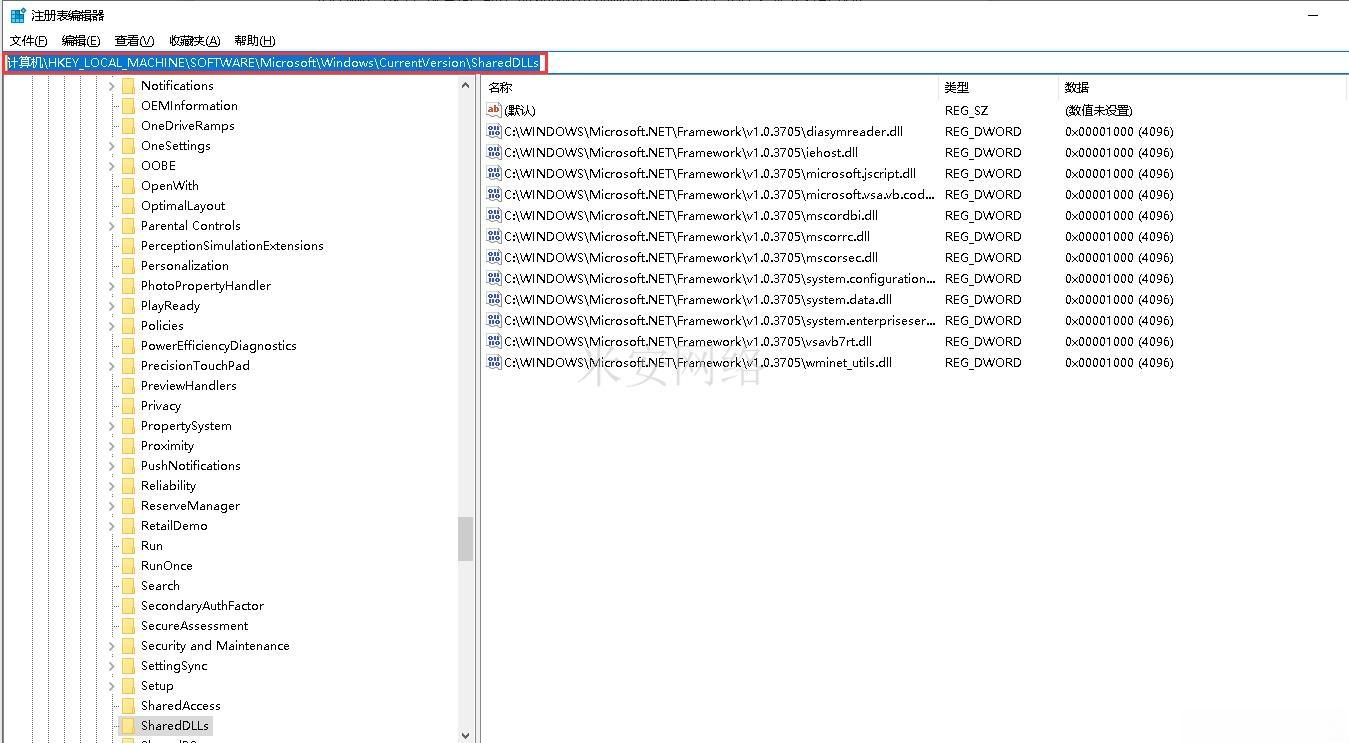The width and height of the screenshot is (1349, 743).
Task: Open the 收藏夹(A) menu
Action: (x=195, y=40)
